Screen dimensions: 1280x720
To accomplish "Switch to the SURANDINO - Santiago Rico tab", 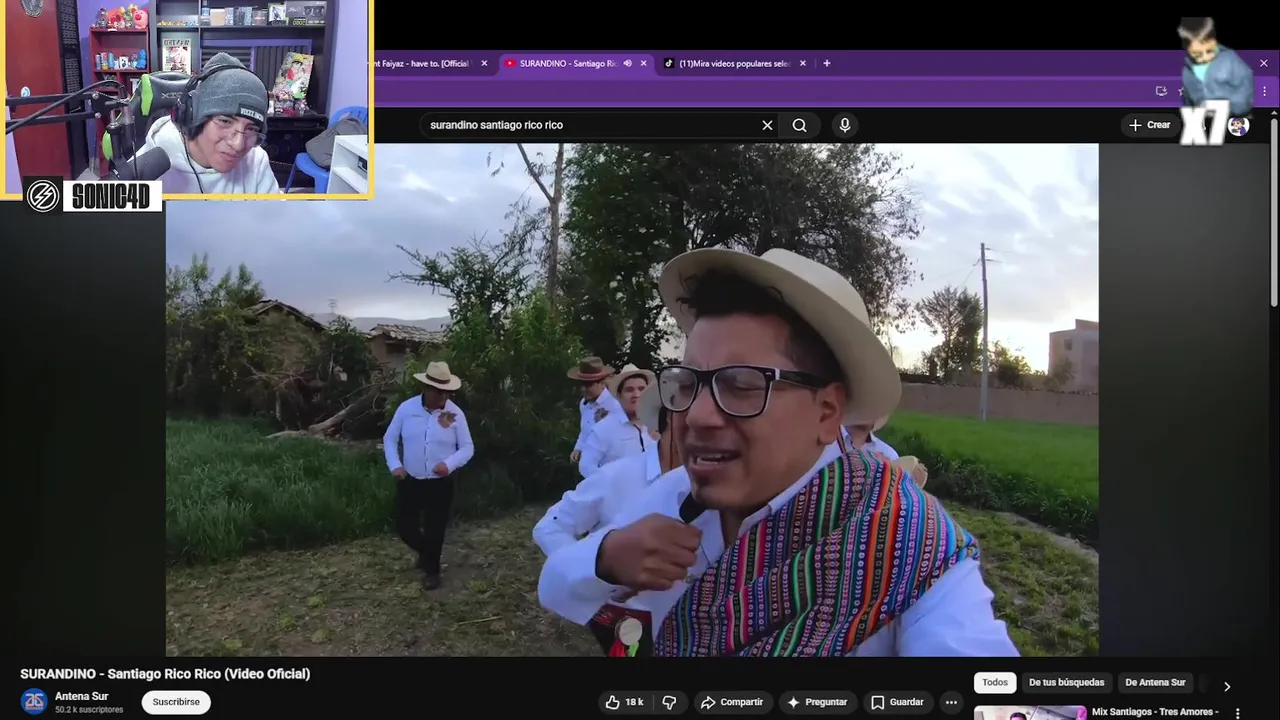I will point(566,63).
